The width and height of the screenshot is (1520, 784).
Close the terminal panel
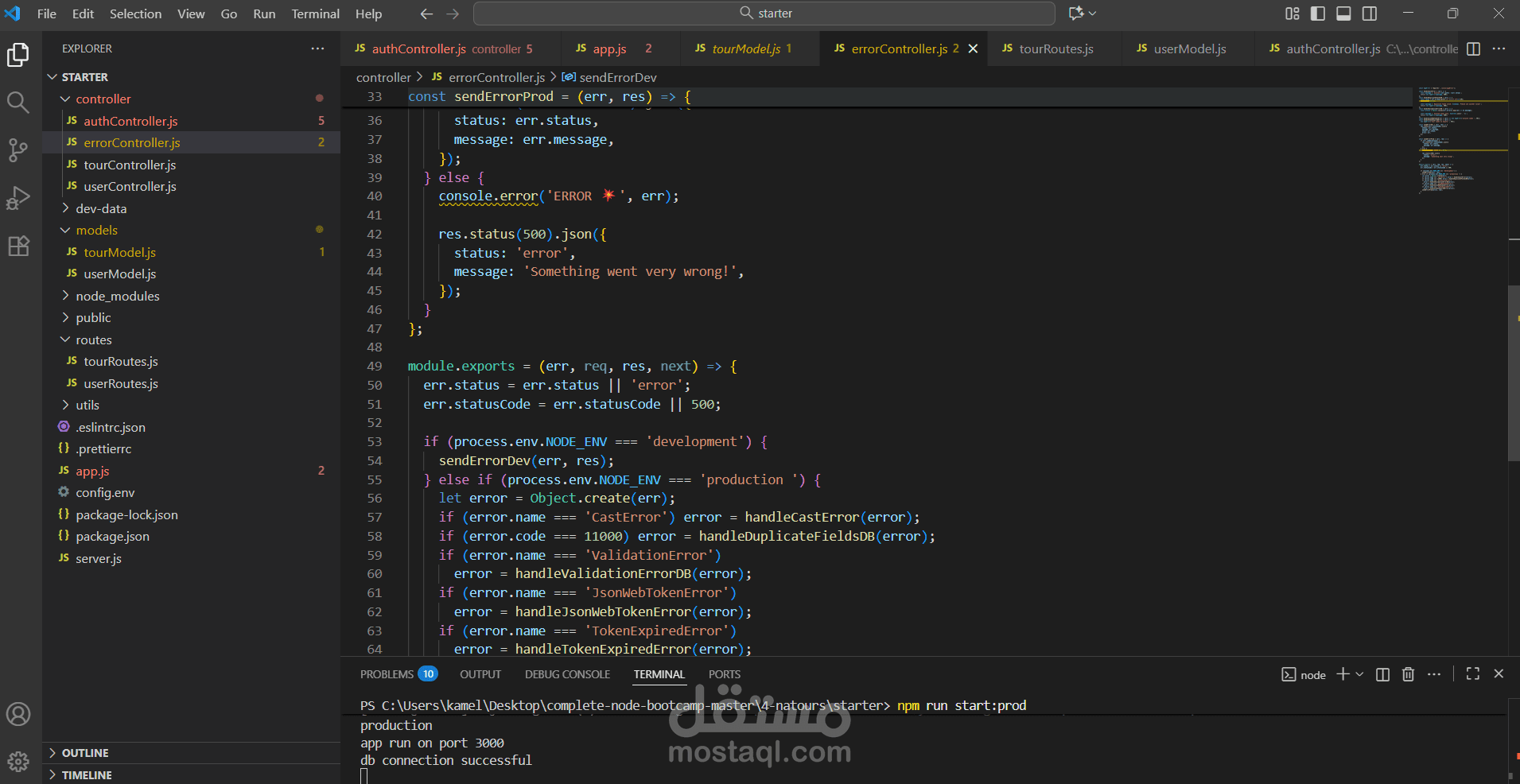pyautogui.click(x=1499, y=674)
